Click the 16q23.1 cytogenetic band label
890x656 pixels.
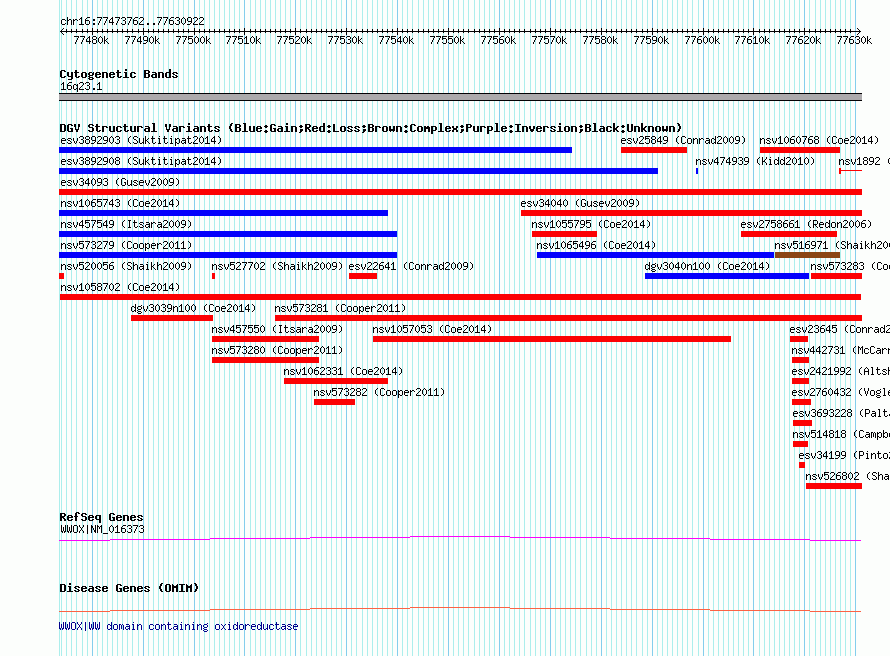(81, 86)
